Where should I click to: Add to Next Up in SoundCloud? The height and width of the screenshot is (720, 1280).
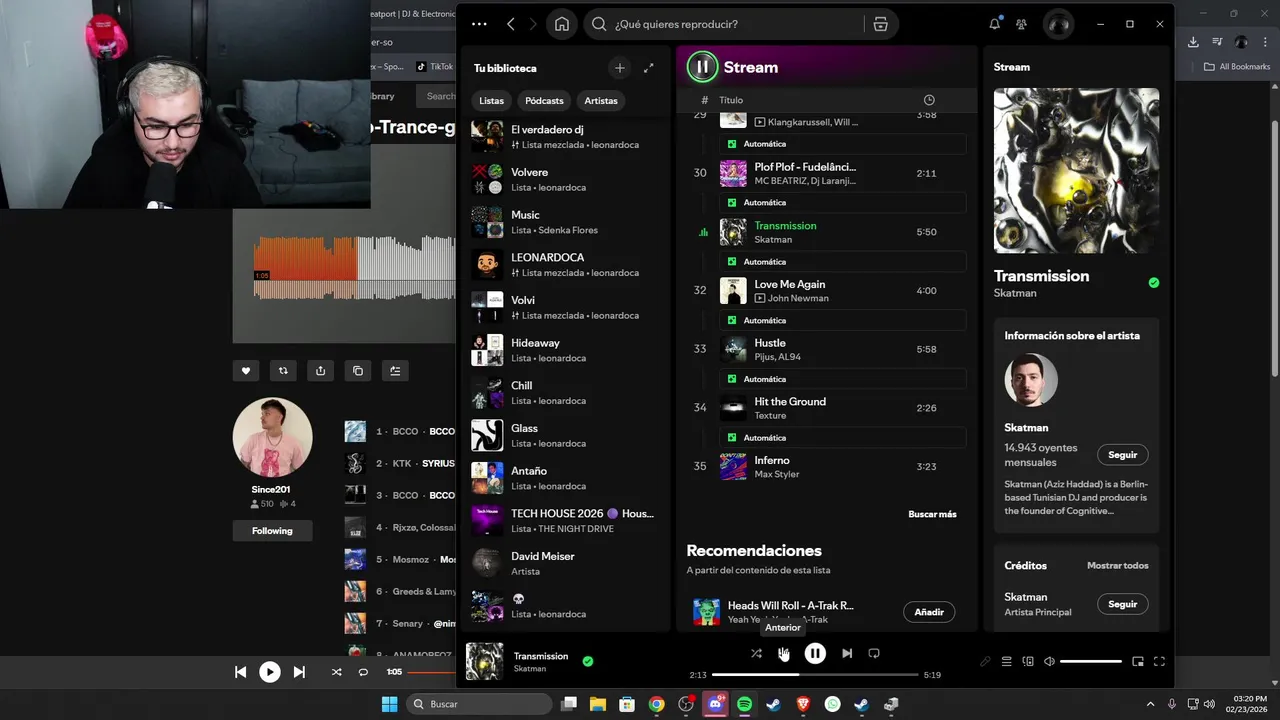395,370
